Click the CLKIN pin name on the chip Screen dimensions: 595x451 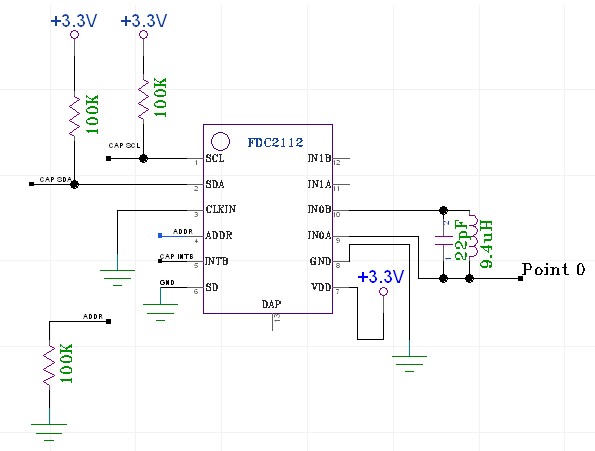tap(221, 209)
